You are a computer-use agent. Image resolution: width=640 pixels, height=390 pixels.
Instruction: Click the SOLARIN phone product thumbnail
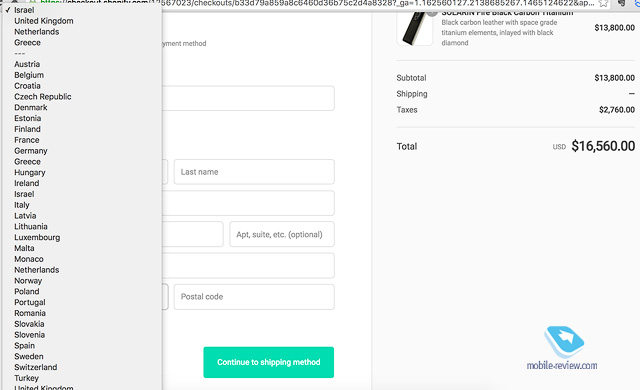click(x=415, y=28)
